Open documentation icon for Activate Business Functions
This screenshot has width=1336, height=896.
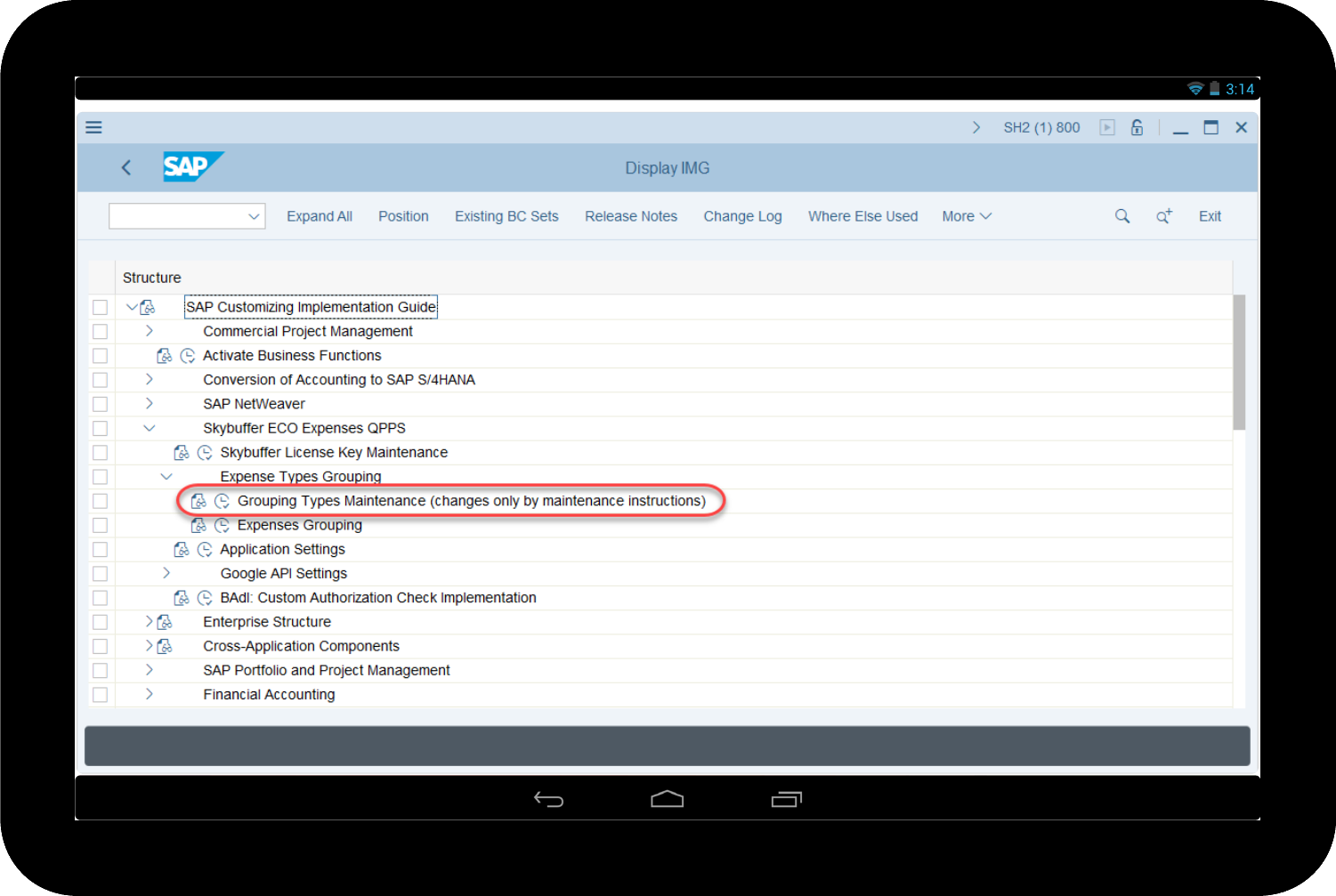[x=165, y=355]
